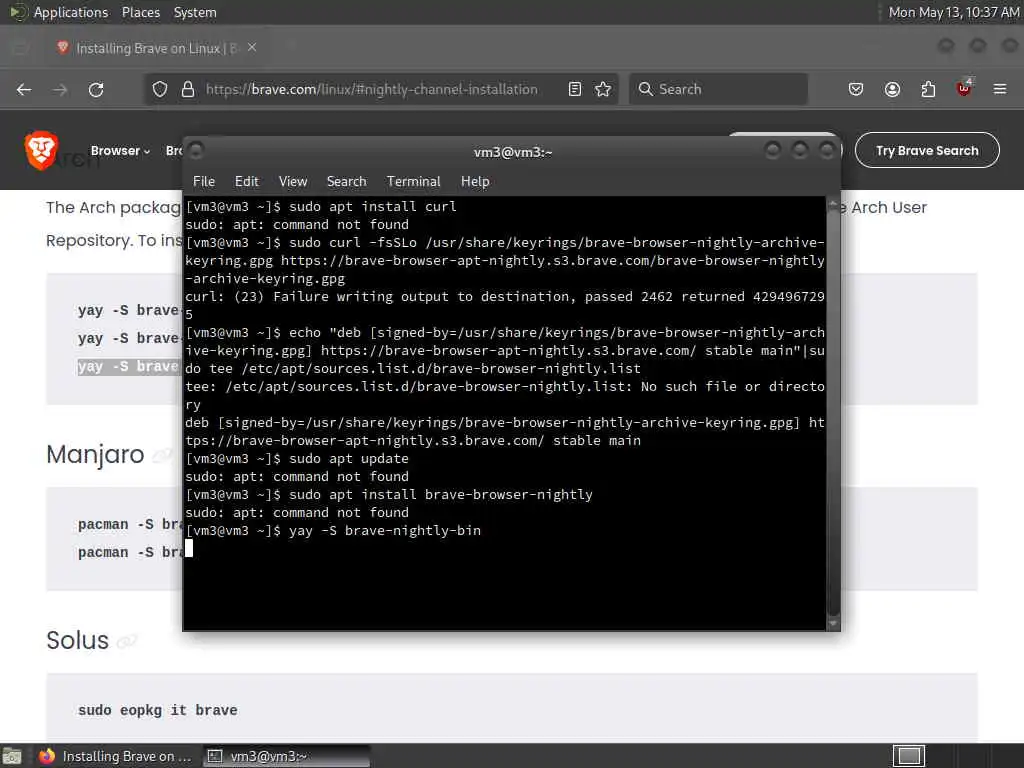The height and width of the screenshot is (768, 1024).
Task: Open the tracking protection shield icon
Action: [x=160, y=89]
